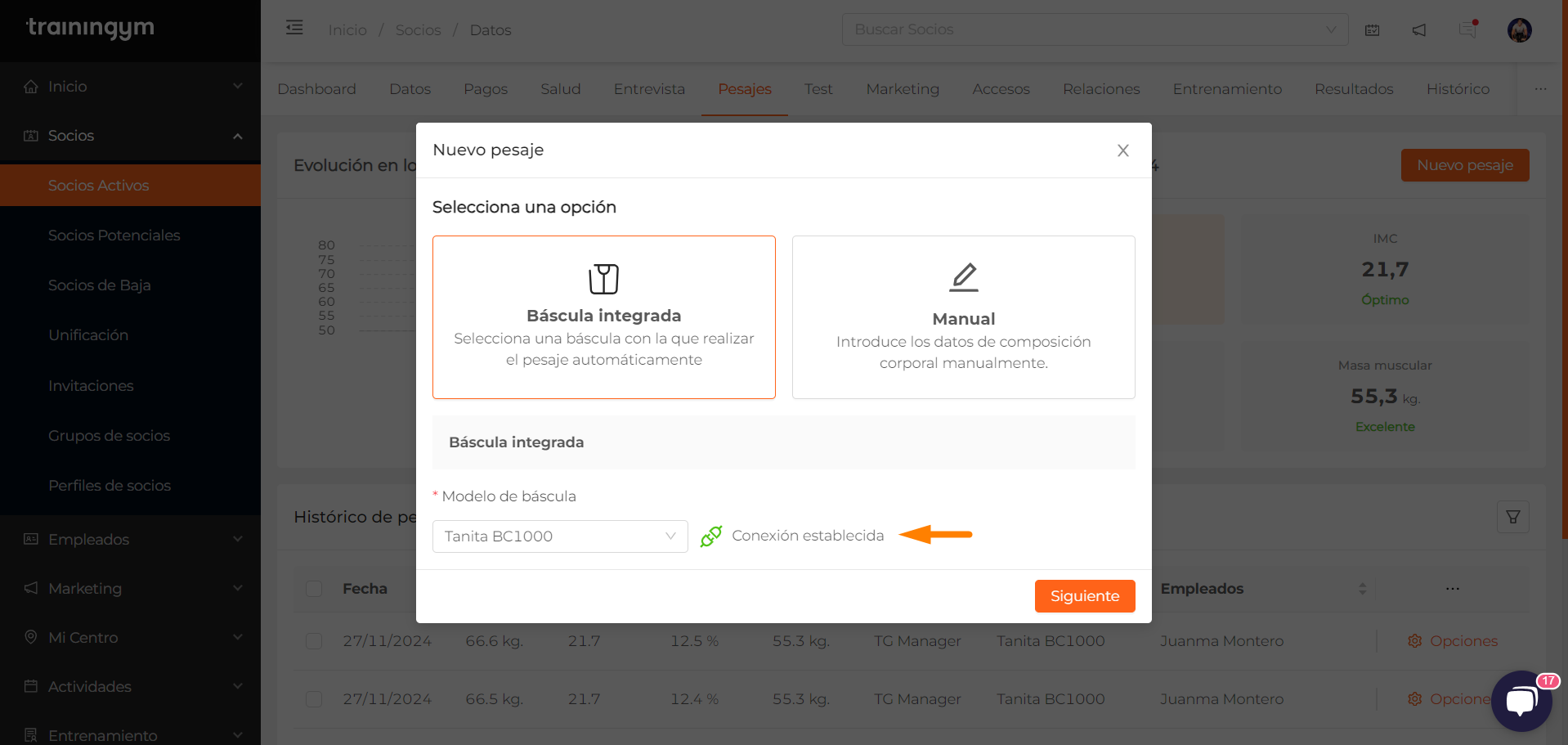Open the three-dots more tabs menu
Image resolution: width=1568 pixels, height=745 pixels.
tap(1540, 89)
